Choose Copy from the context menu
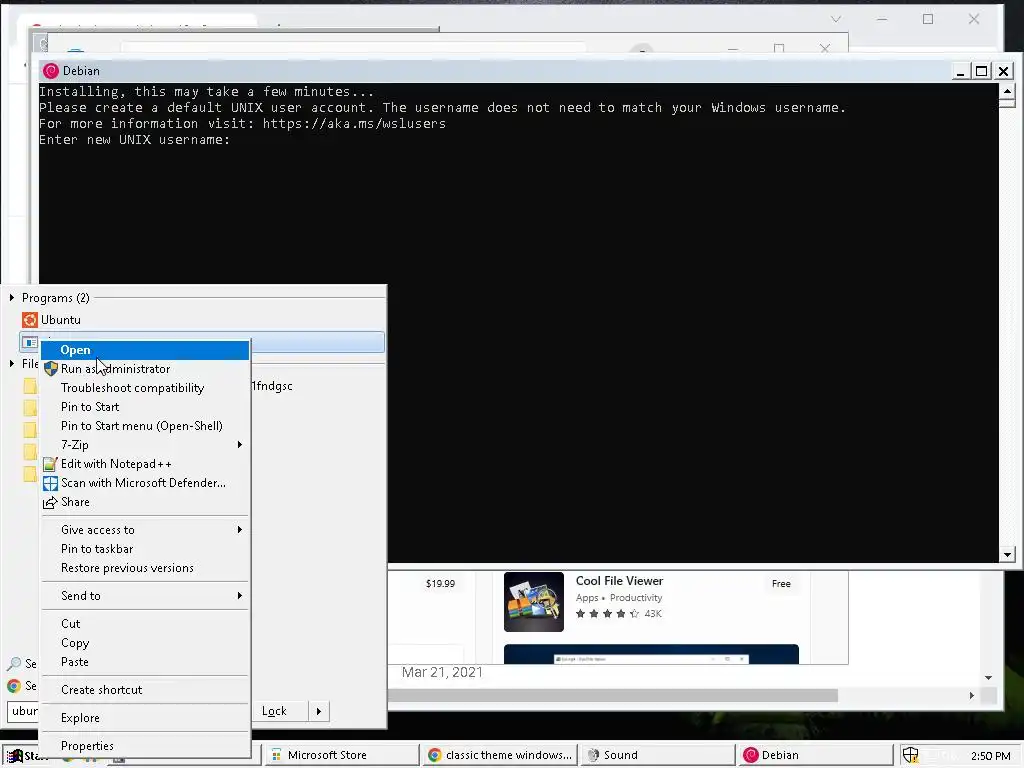 pyautogui.click(x=145, y=643)
